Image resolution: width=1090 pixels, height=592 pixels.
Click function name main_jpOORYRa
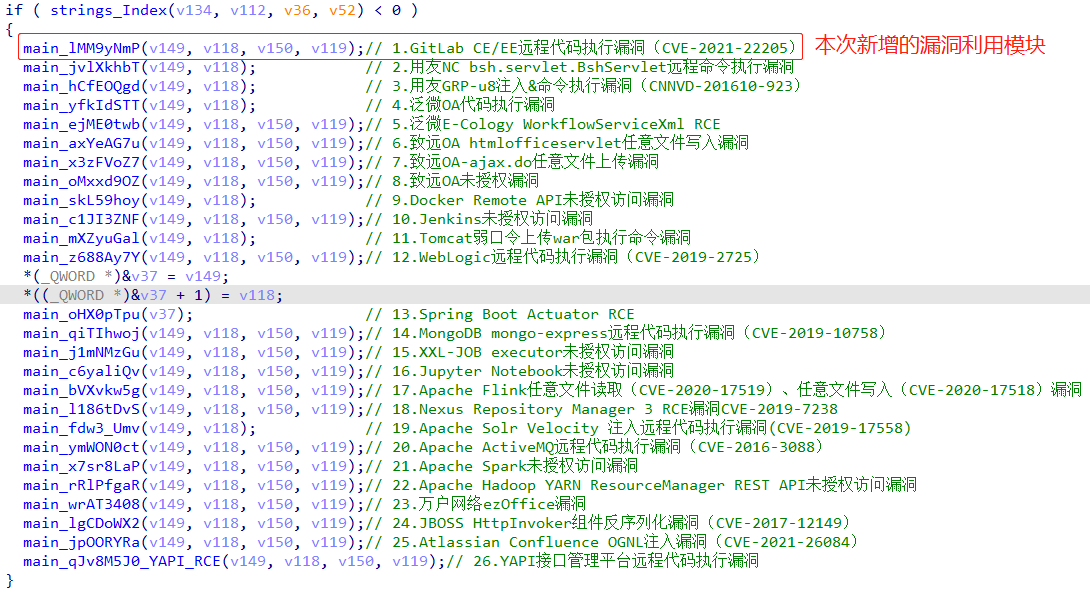[x=81, y=542]
